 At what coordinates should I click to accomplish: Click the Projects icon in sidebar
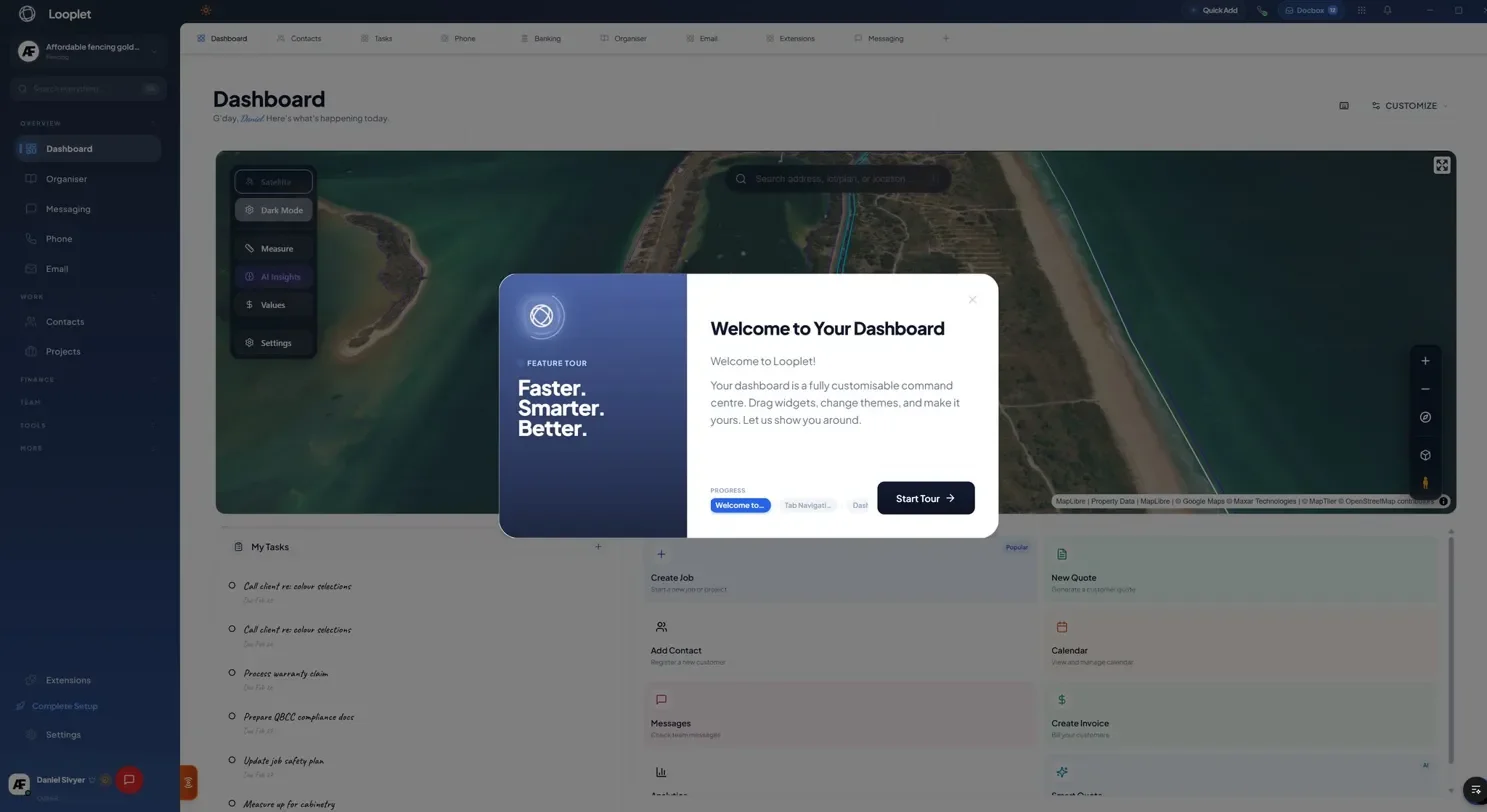[x=31, y=352]
